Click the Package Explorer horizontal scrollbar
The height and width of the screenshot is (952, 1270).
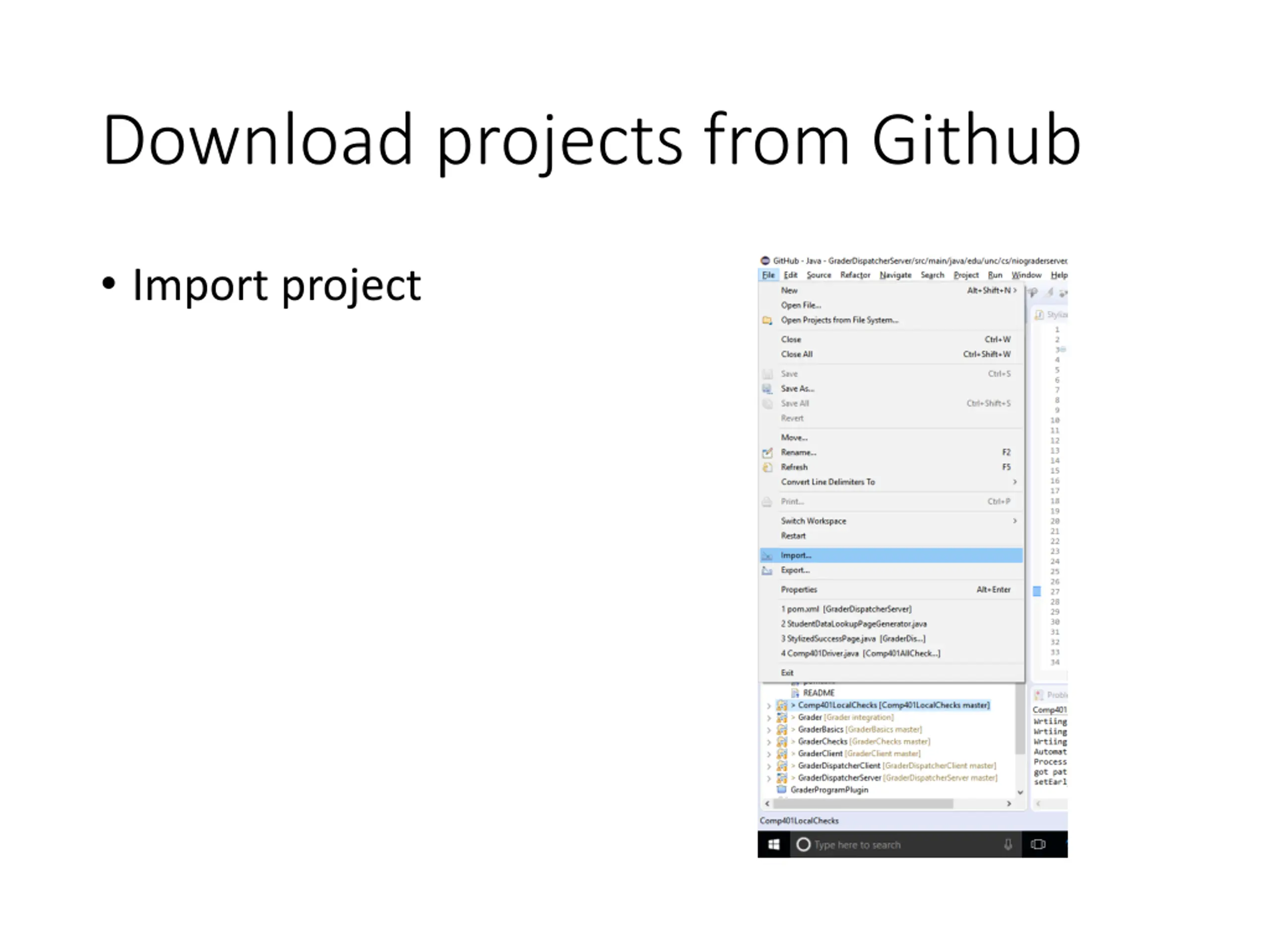[x=863, y=804]
